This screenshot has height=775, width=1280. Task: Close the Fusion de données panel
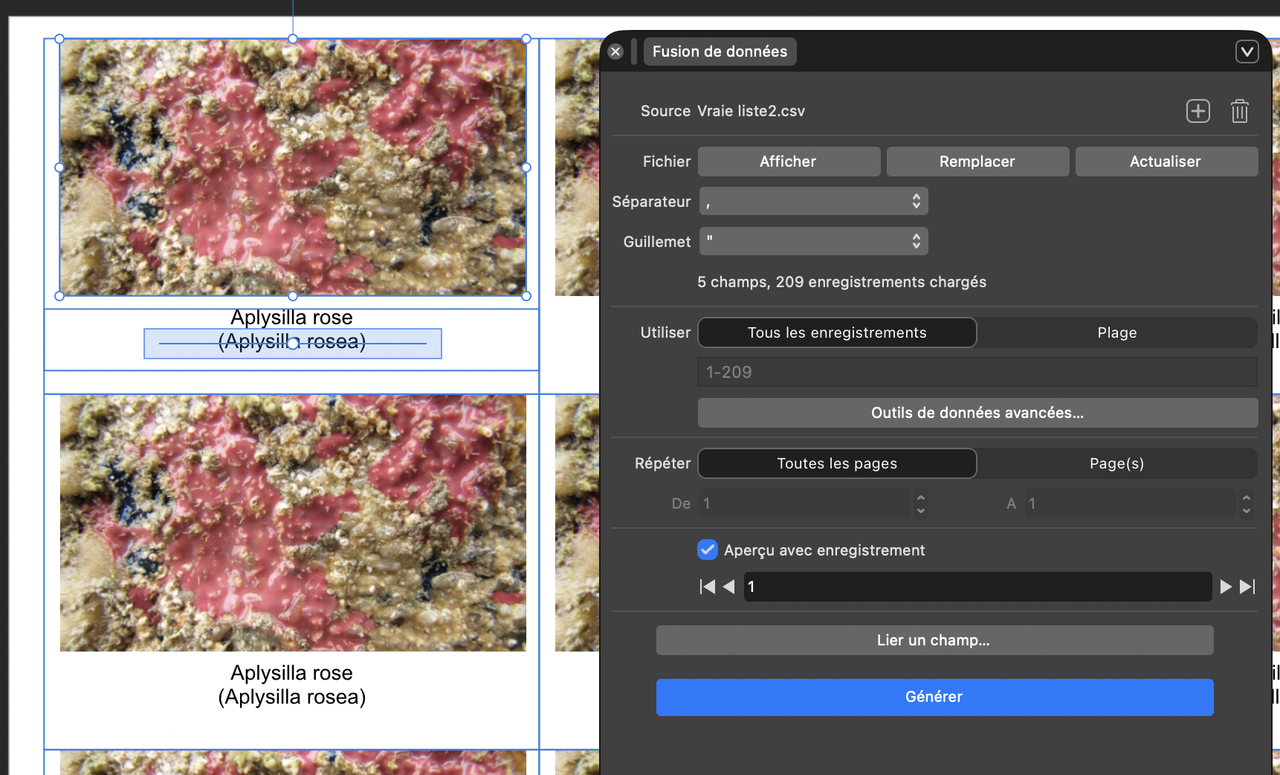point(616,51)
